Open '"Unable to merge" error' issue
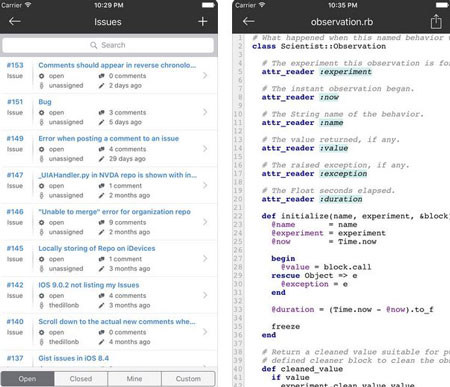This screenshot has height=387, width=450. 114,212
